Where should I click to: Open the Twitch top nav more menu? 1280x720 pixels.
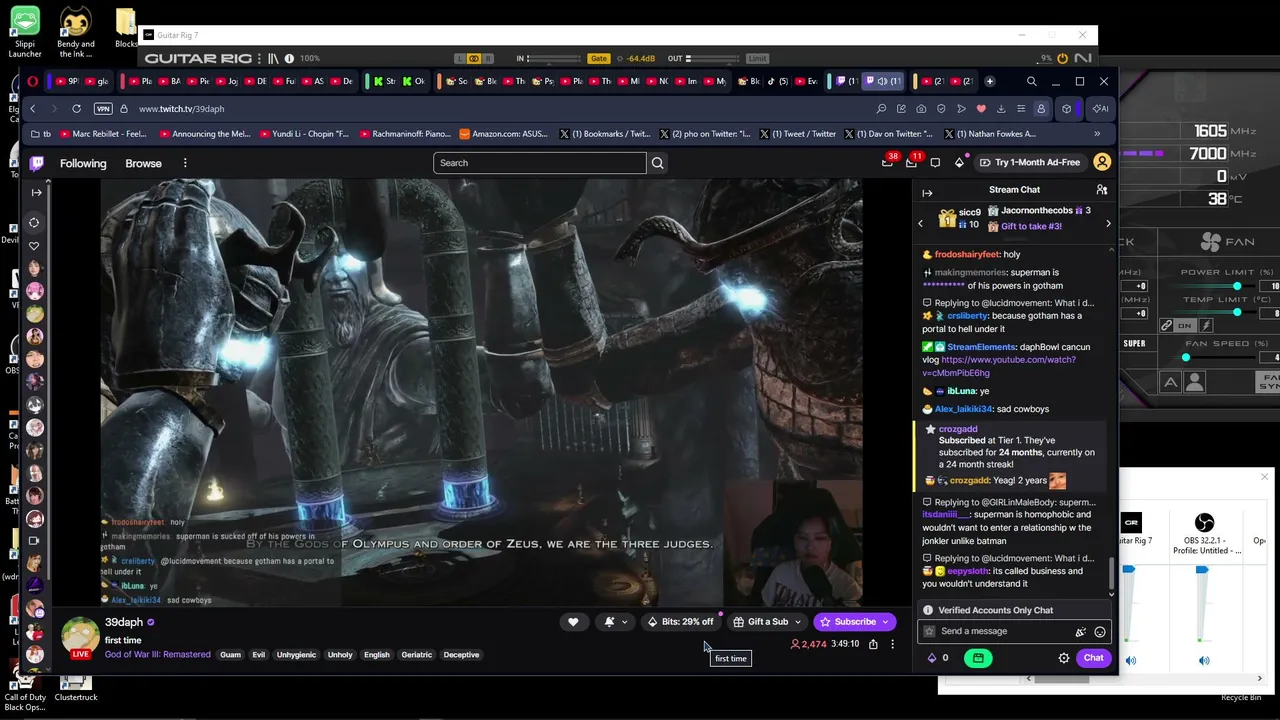[x=185, y=163]
